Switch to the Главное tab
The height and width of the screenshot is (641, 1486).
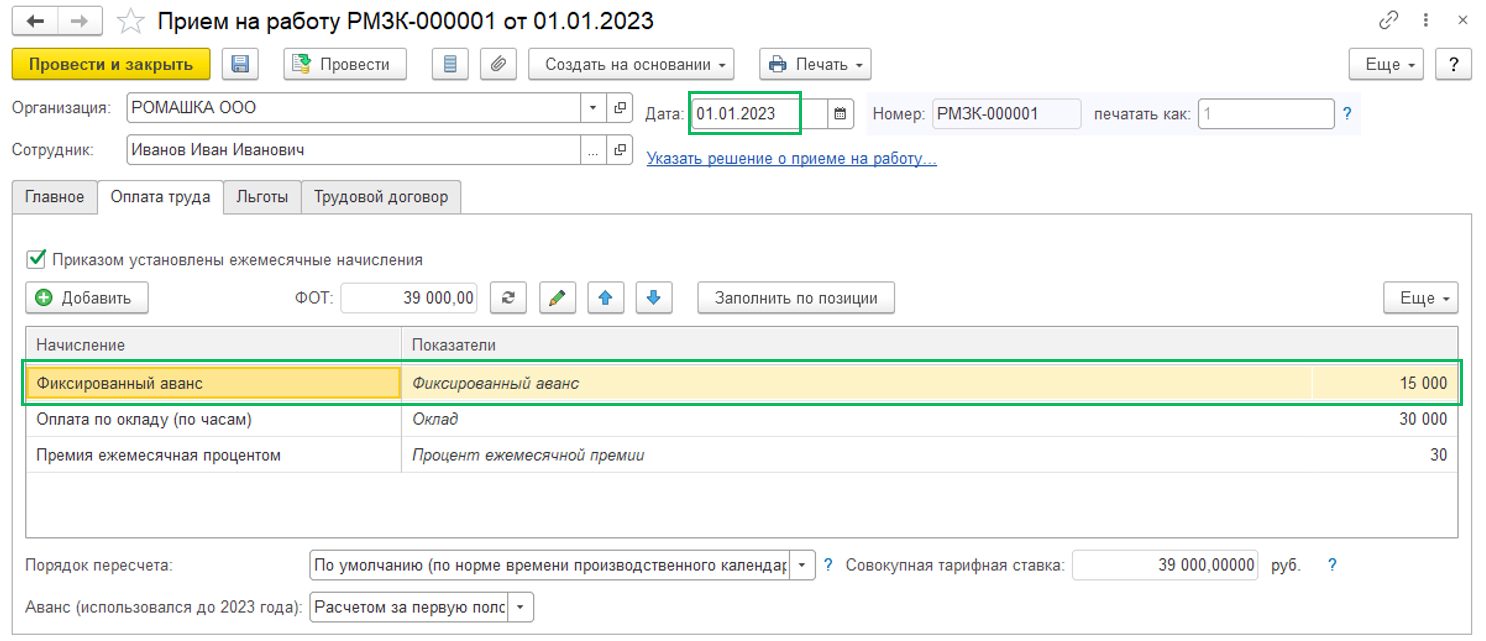[x=54, y=197]
